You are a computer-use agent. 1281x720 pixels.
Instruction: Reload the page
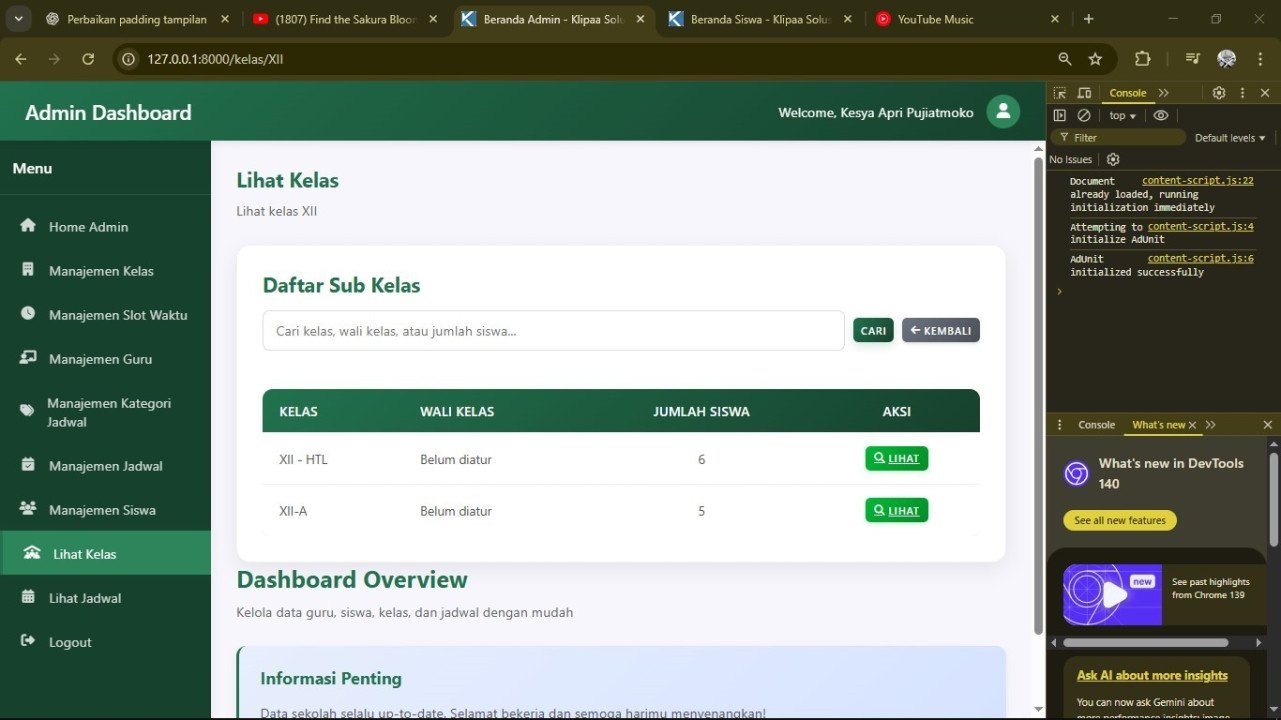pos(88,59)
